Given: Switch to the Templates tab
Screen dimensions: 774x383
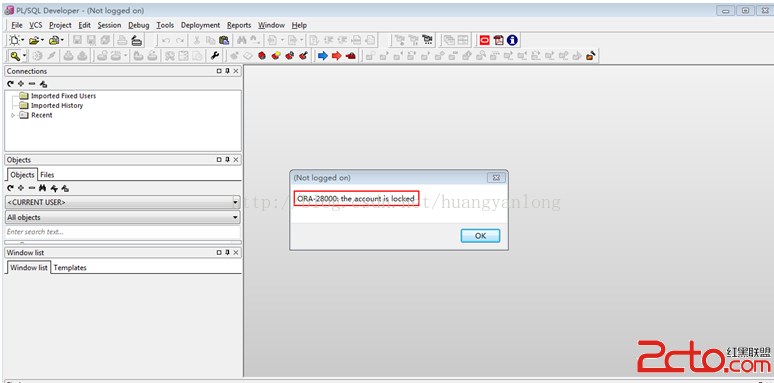Looking at the screenshot, I should (x=70, y=268).
